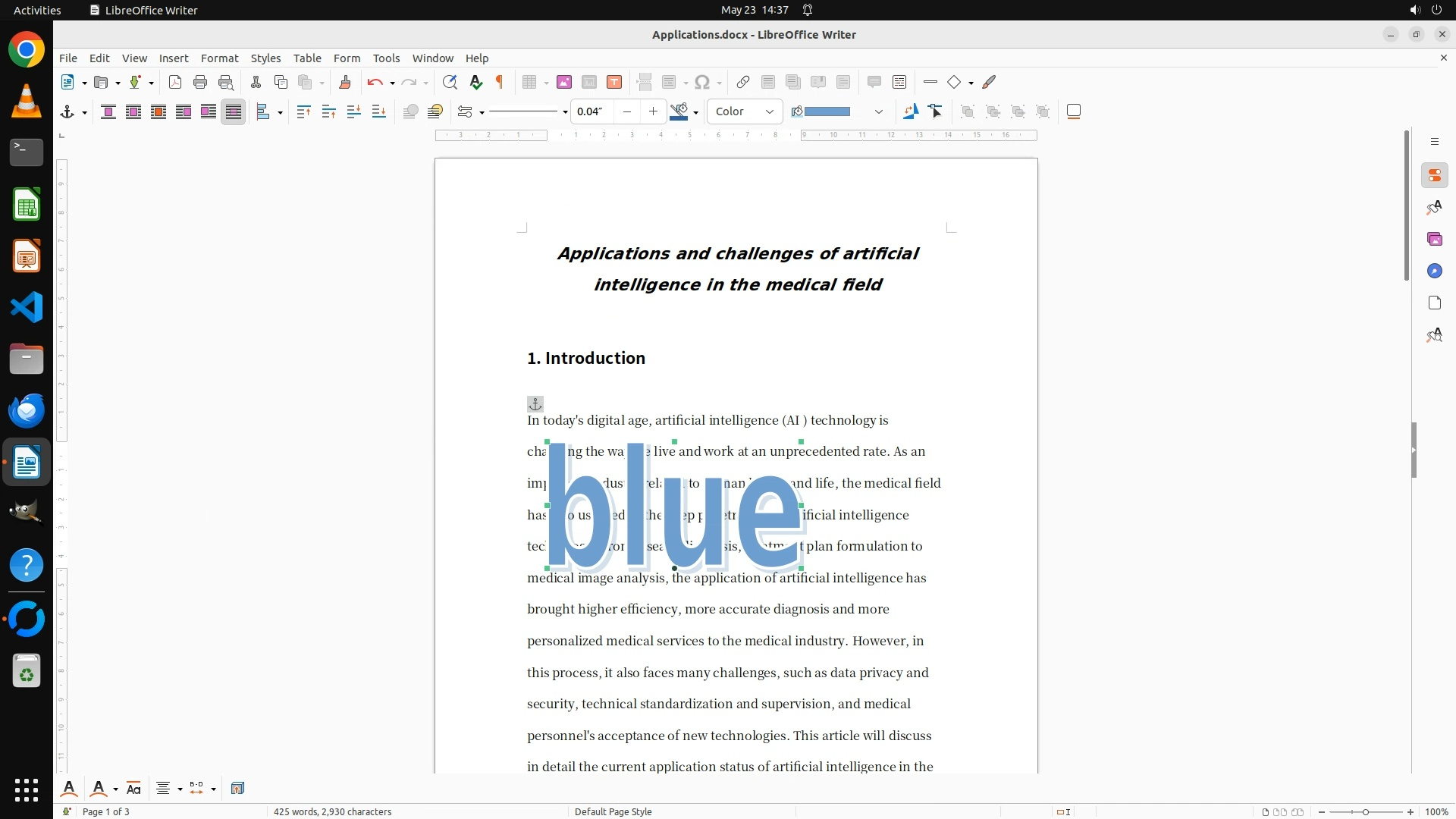Expand the fill type Color dropdown

(769, 111)
